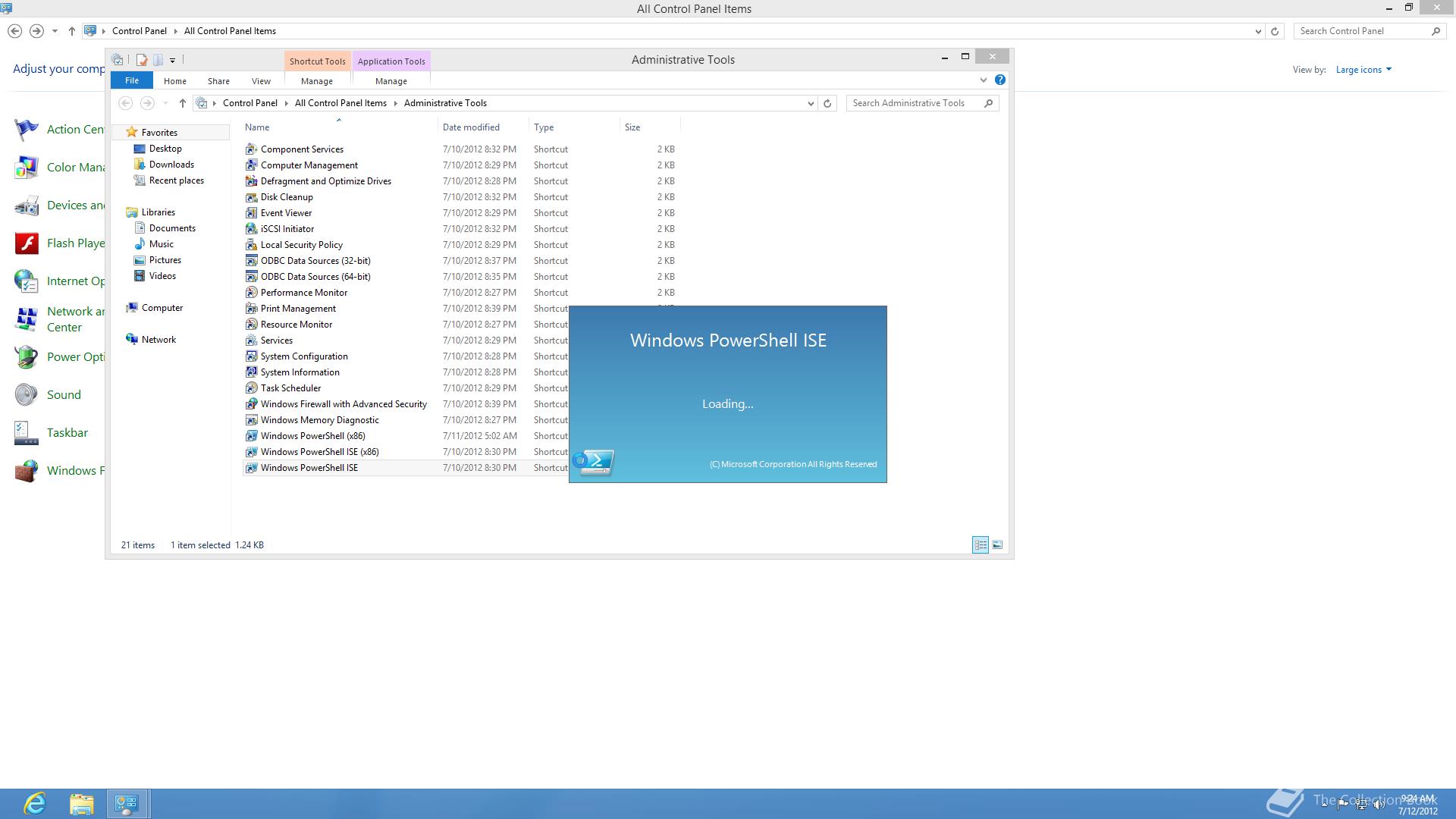
Task: Open Control Panel address history dropdown
Action: [1258, 31]
